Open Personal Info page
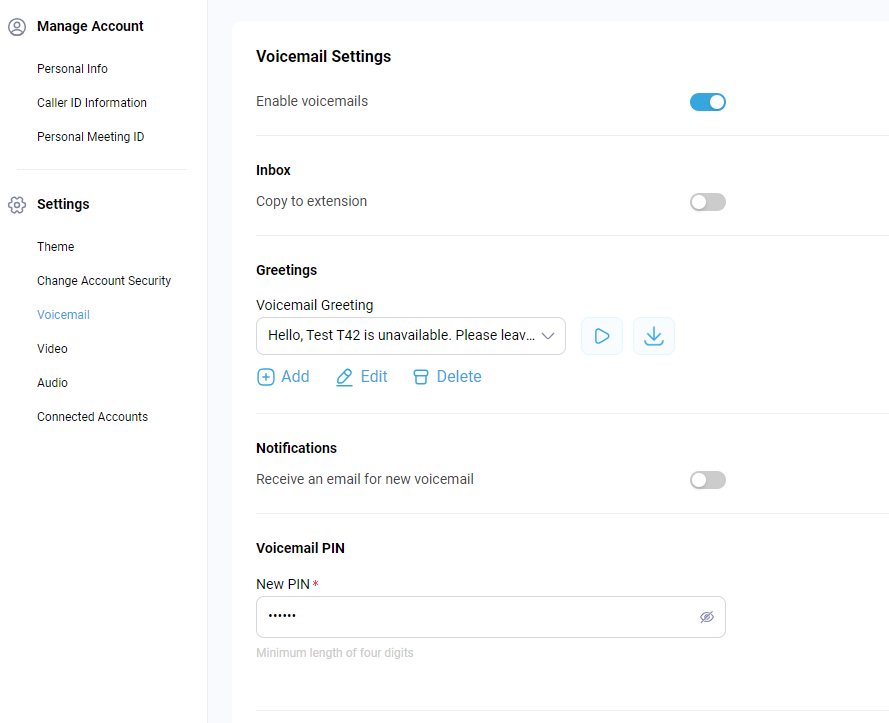Screen dimensions: 889x723 [72, 69]
